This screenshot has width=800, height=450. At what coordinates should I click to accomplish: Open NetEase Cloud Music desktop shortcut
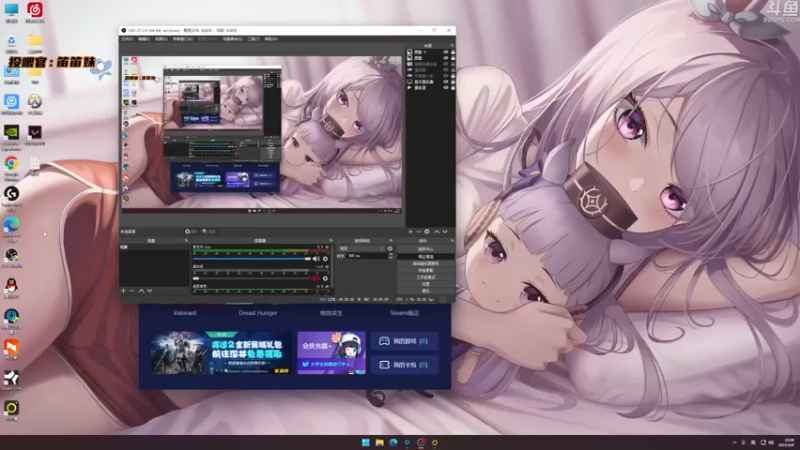(x=35, y=12)
